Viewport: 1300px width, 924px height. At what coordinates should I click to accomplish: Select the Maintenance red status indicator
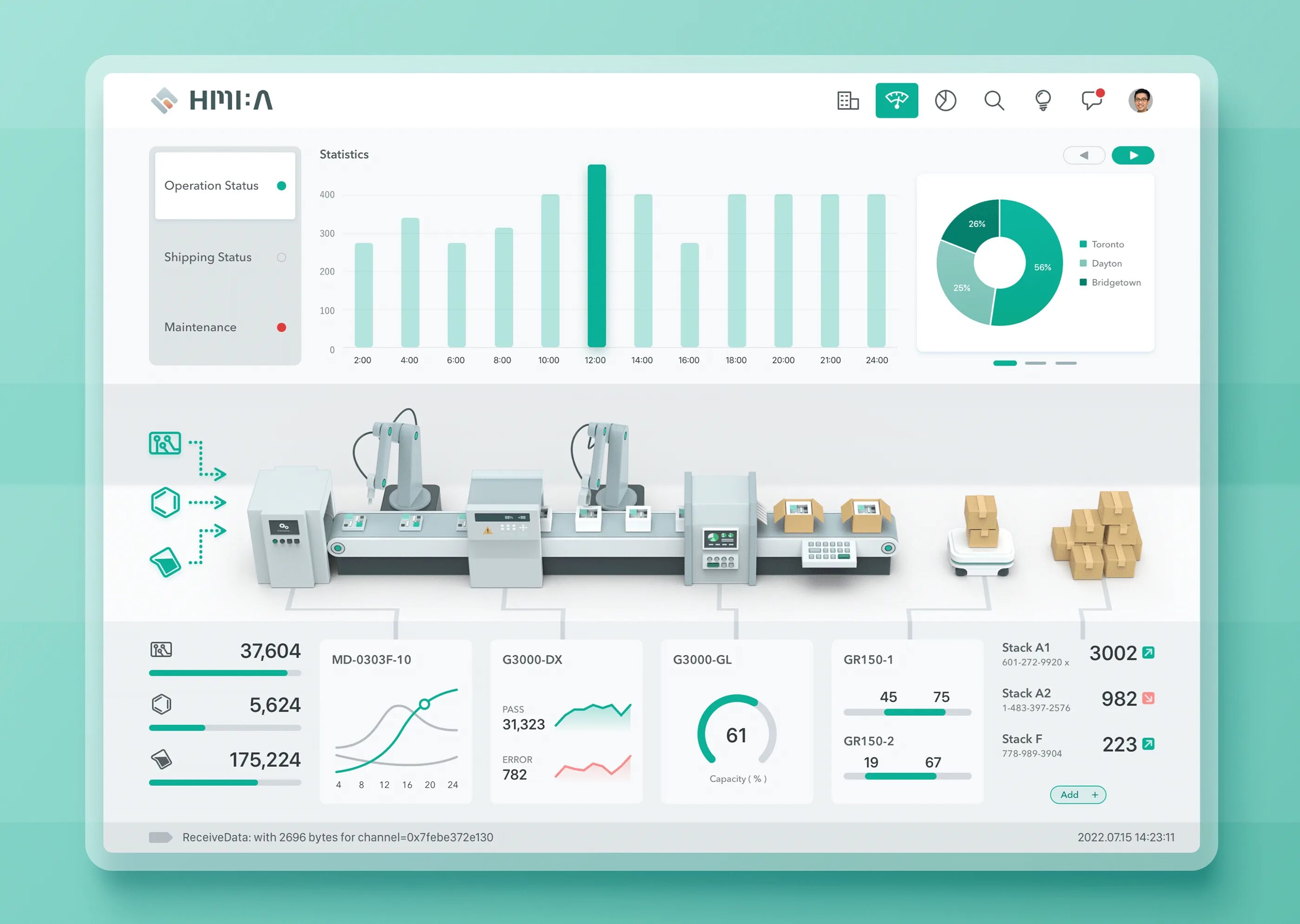(x=281, y=327)
